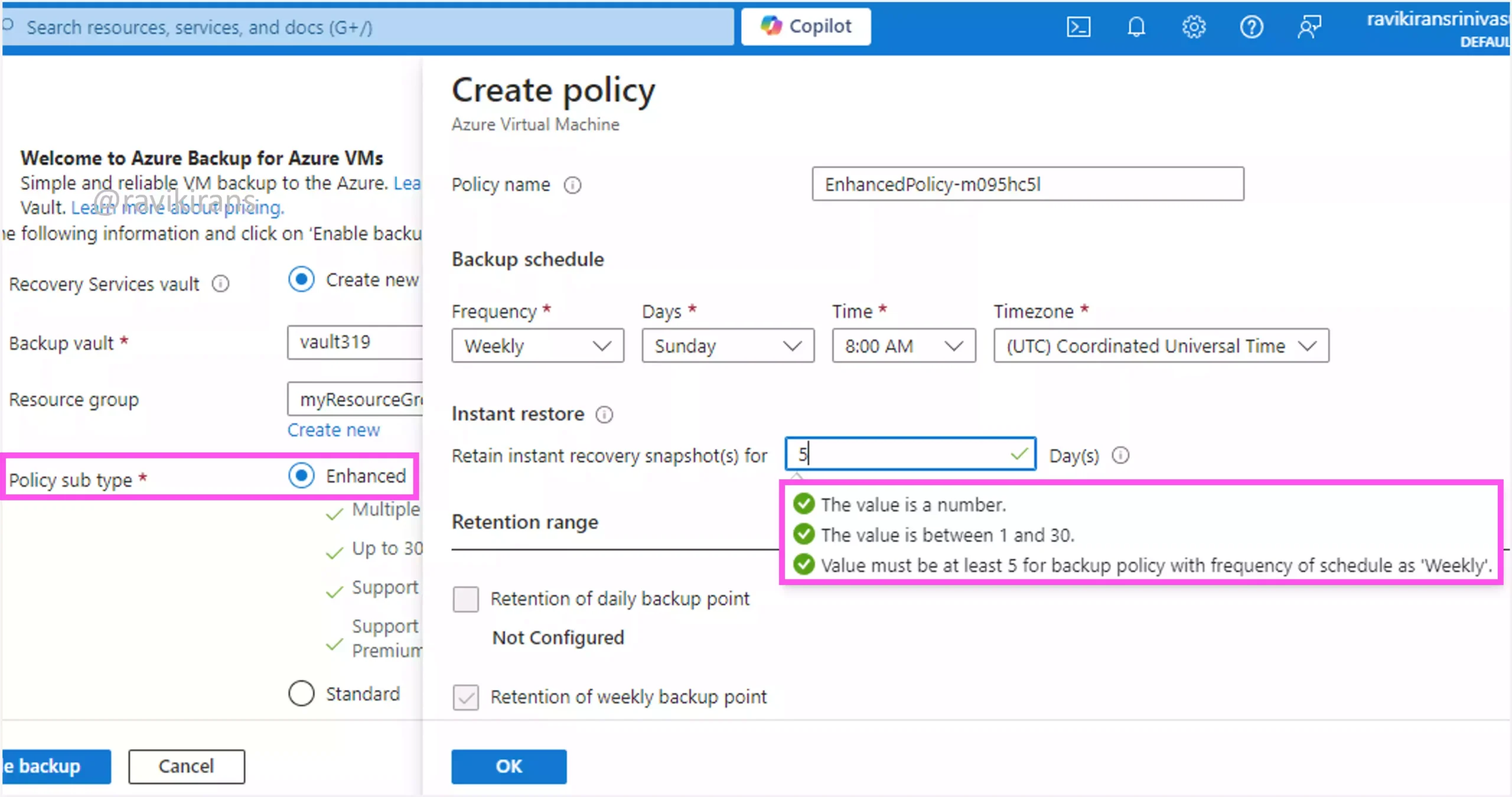1512x797 pixels.
Task: Click Create new link under Resource group
Action: tap(334, 430)
